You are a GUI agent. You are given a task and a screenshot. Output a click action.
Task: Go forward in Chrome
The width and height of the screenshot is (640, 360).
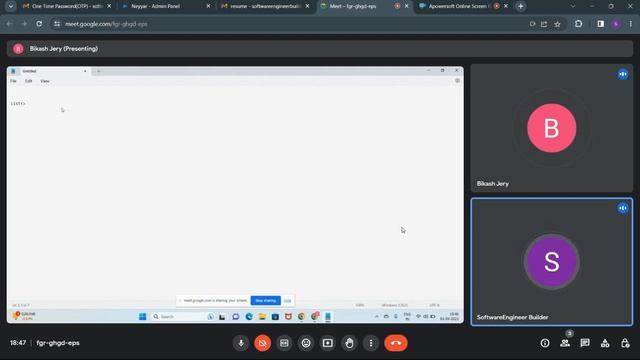coord(24,24)
